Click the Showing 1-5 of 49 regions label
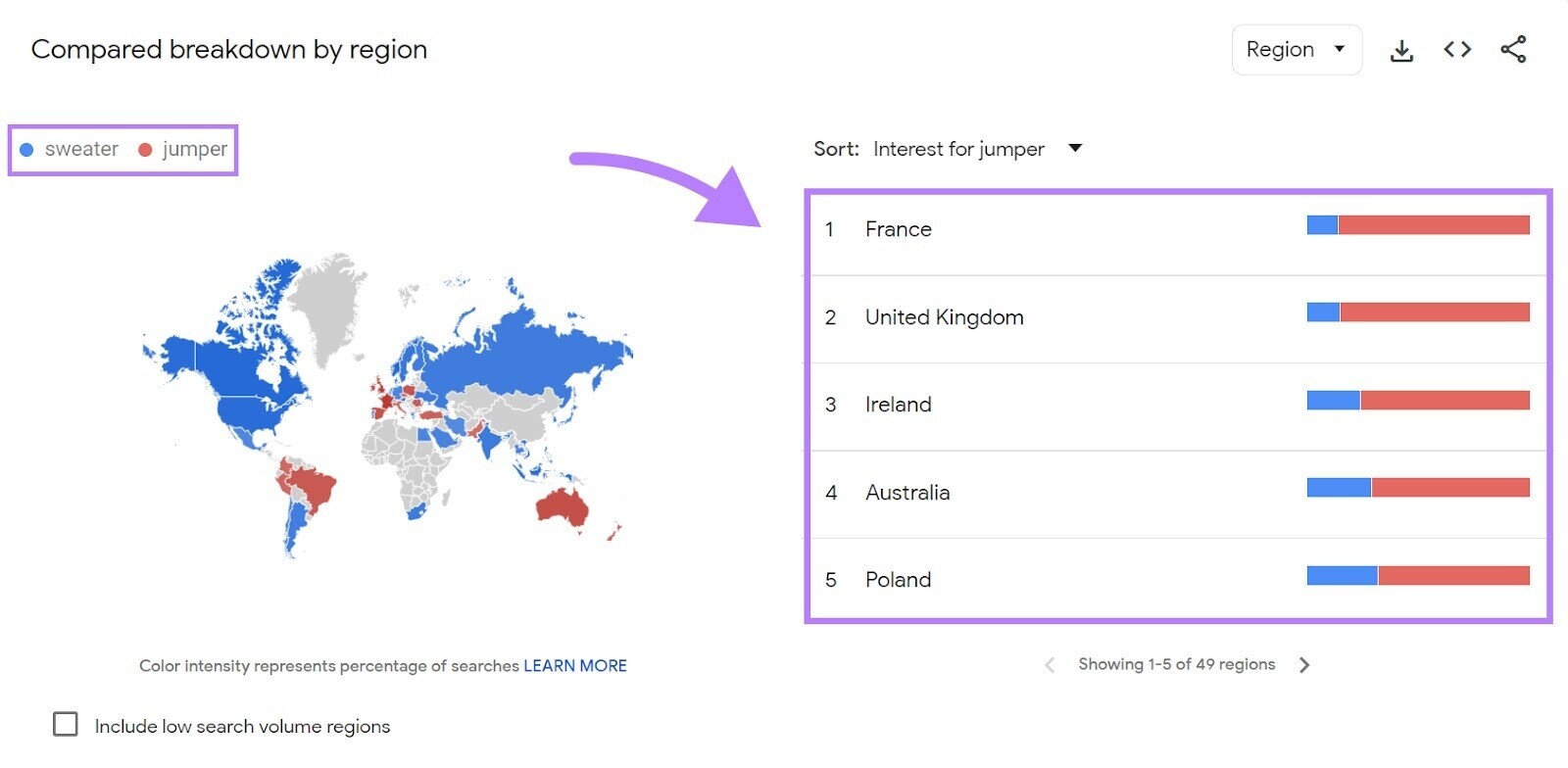The height and width of the screenshot is (768, 1568). coord(1175,664)
